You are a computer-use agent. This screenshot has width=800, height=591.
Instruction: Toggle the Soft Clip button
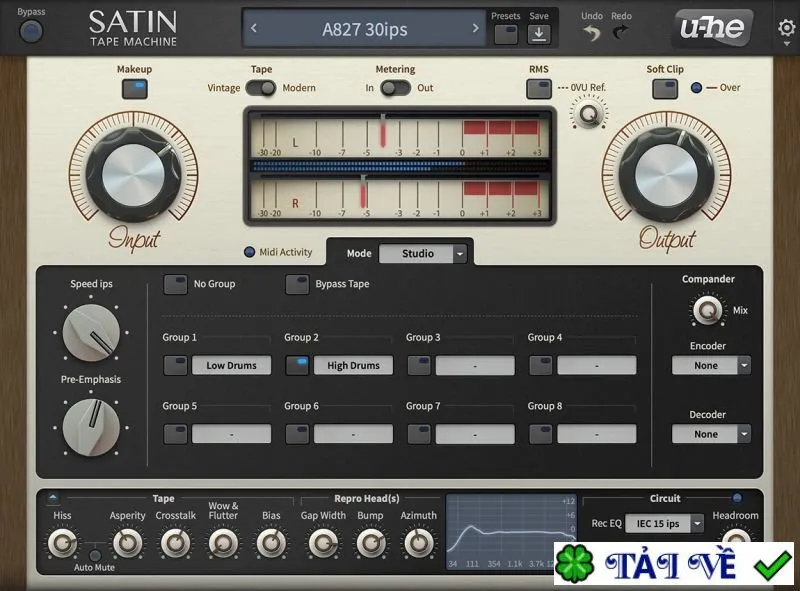(665, 89)
